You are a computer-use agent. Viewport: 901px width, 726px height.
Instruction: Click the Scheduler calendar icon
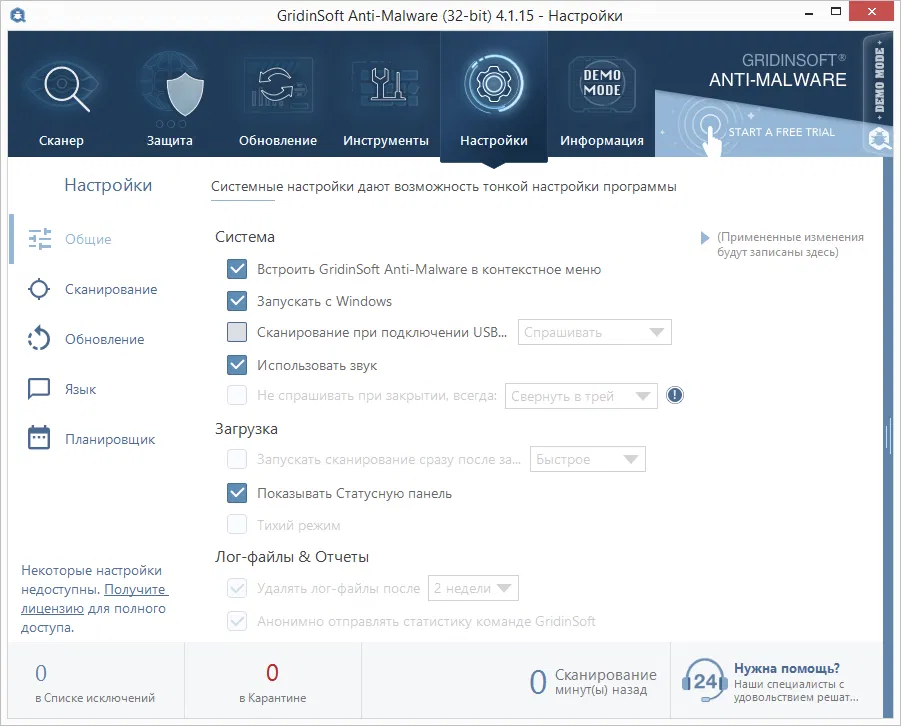pos(39,437)
